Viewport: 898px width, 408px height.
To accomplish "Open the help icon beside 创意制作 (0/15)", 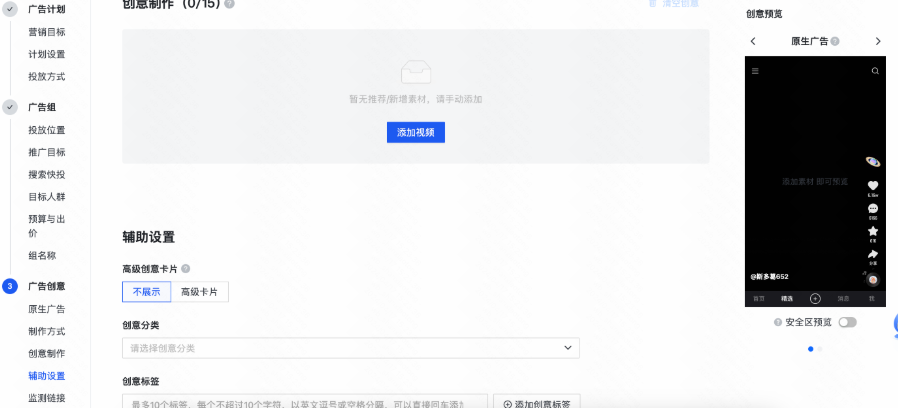I will (x=229, y=3).
